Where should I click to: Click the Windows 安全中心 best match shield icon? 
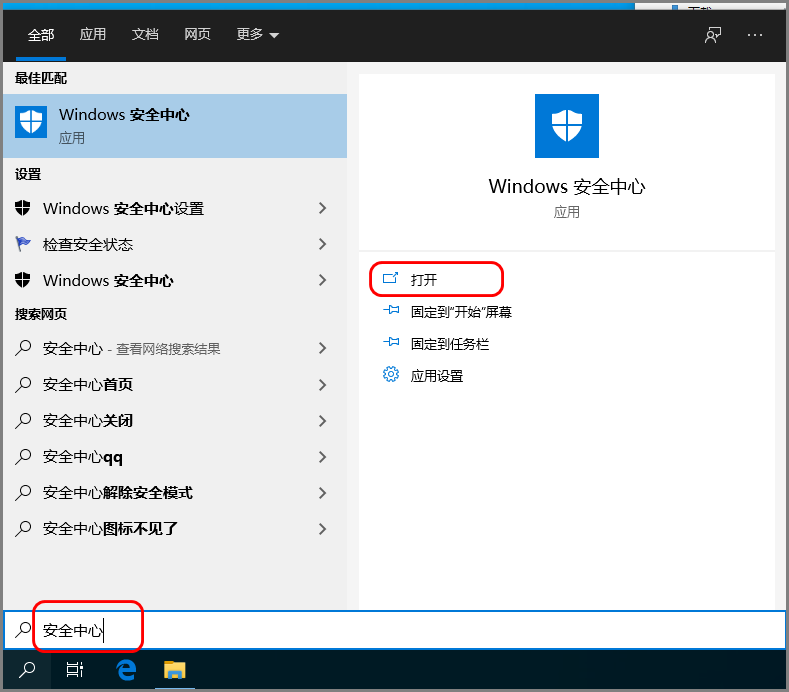(x=31, y=122)
